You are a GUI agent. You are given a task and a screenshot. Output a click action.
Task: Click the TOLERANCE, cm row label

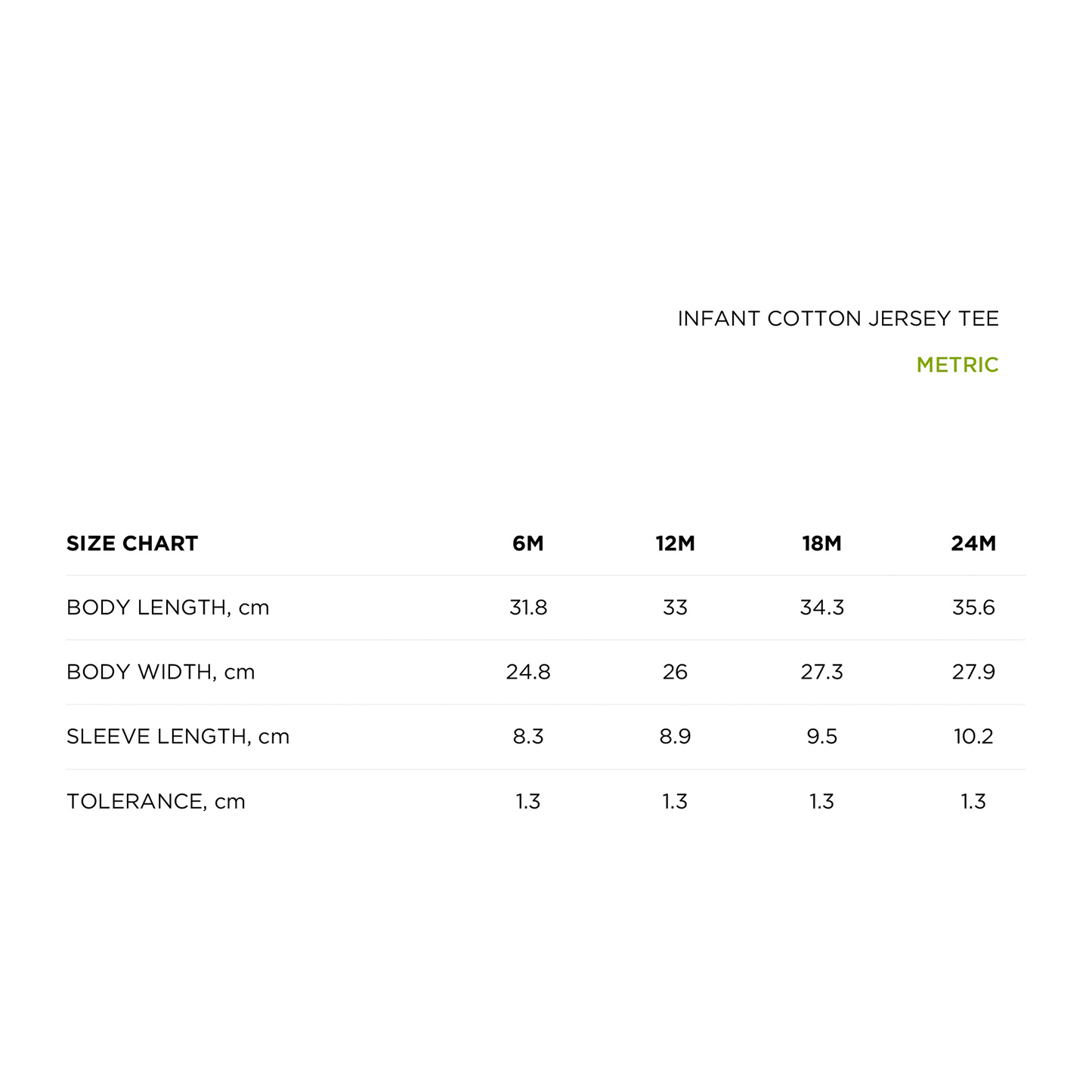click(x=156, y=801)
